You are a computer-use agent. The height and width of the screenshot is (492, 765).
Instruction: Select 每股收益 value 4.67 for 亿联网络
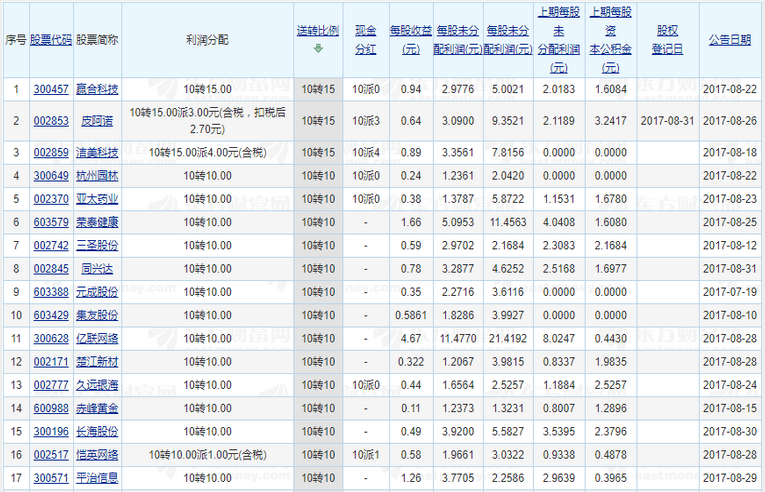click(411, 339)
